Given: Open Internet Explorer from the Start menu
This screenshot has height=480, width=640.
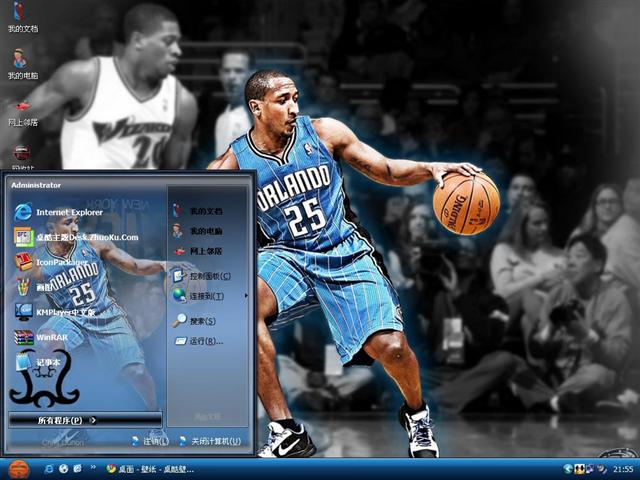Looking at the screenshot, I should [58, 212].
